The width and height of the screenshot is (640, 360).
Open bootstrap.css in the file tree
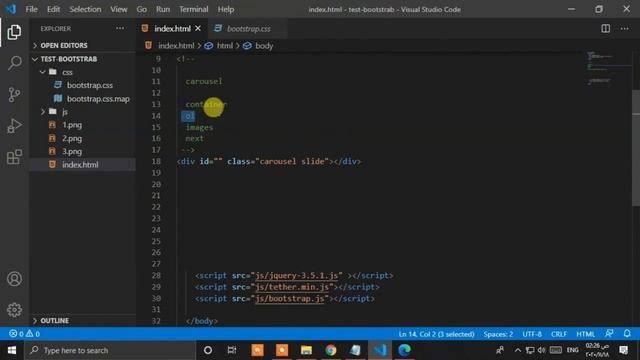tap(90, 85)
